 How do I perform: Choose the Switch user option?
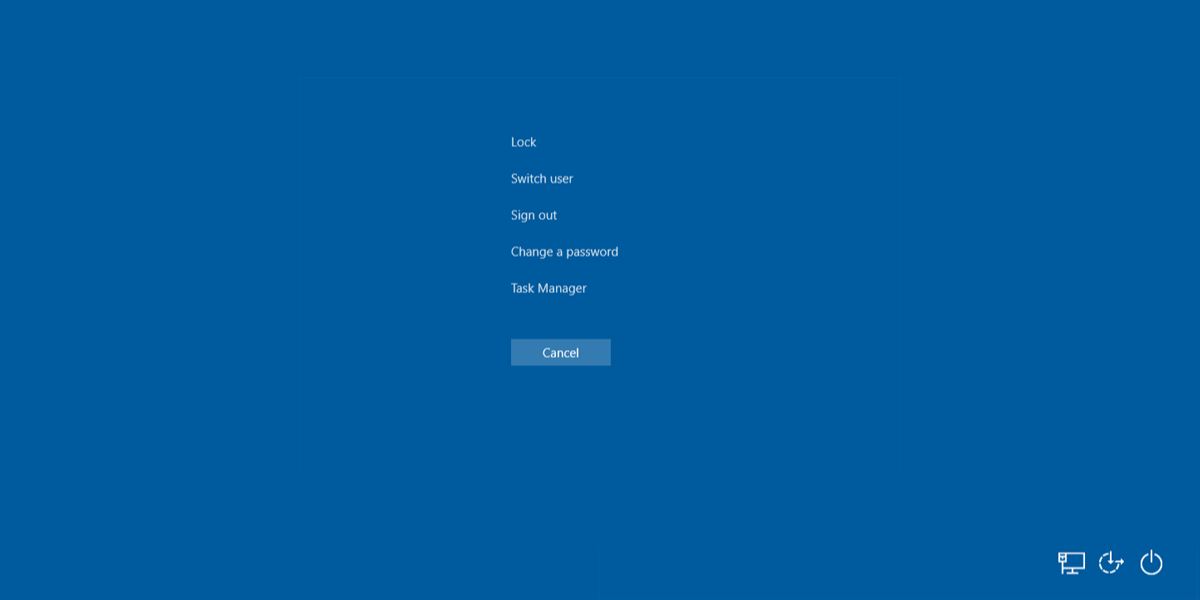tap(542, 179)
